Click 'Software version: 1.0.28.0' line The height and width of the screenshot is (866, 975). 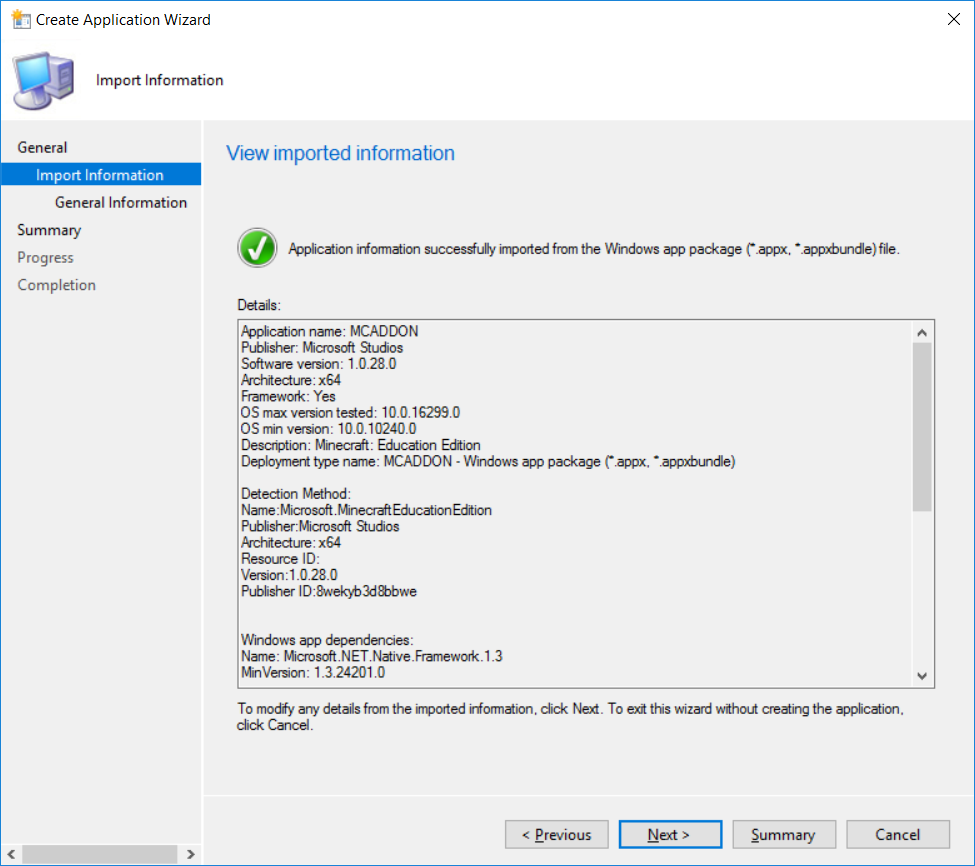[x=318, y=364]
